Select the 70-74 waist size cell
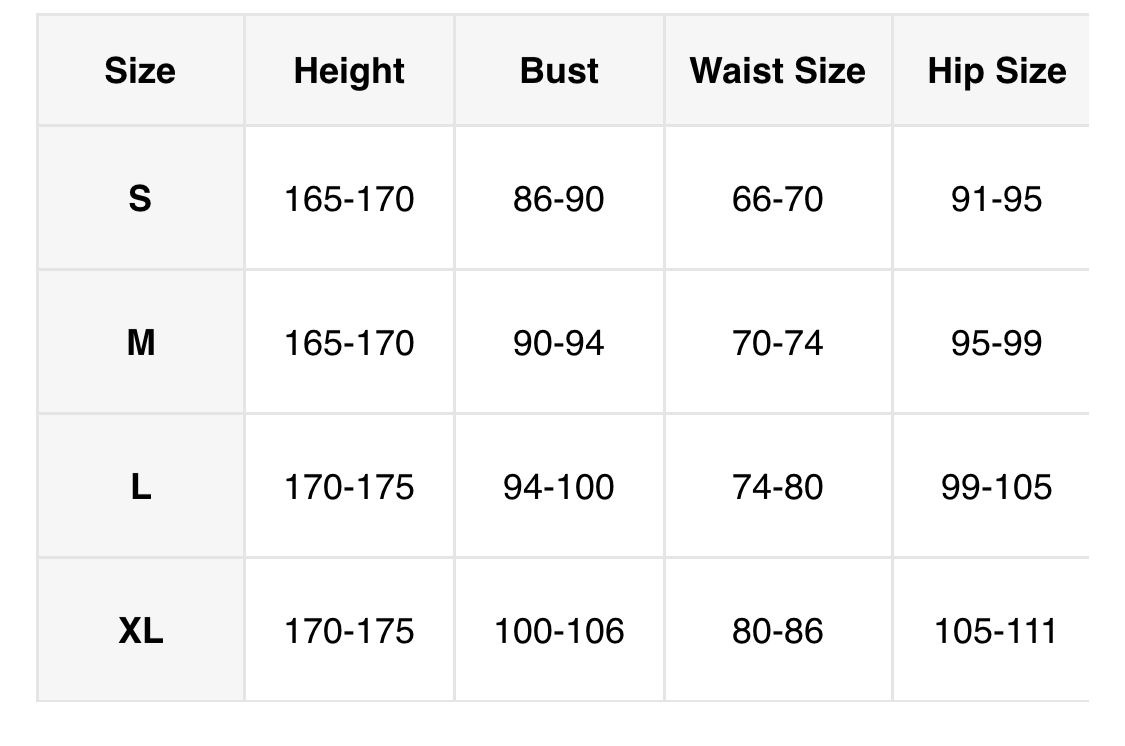The width and height of the screenshot is (1125, 746). tap(777, 343)
